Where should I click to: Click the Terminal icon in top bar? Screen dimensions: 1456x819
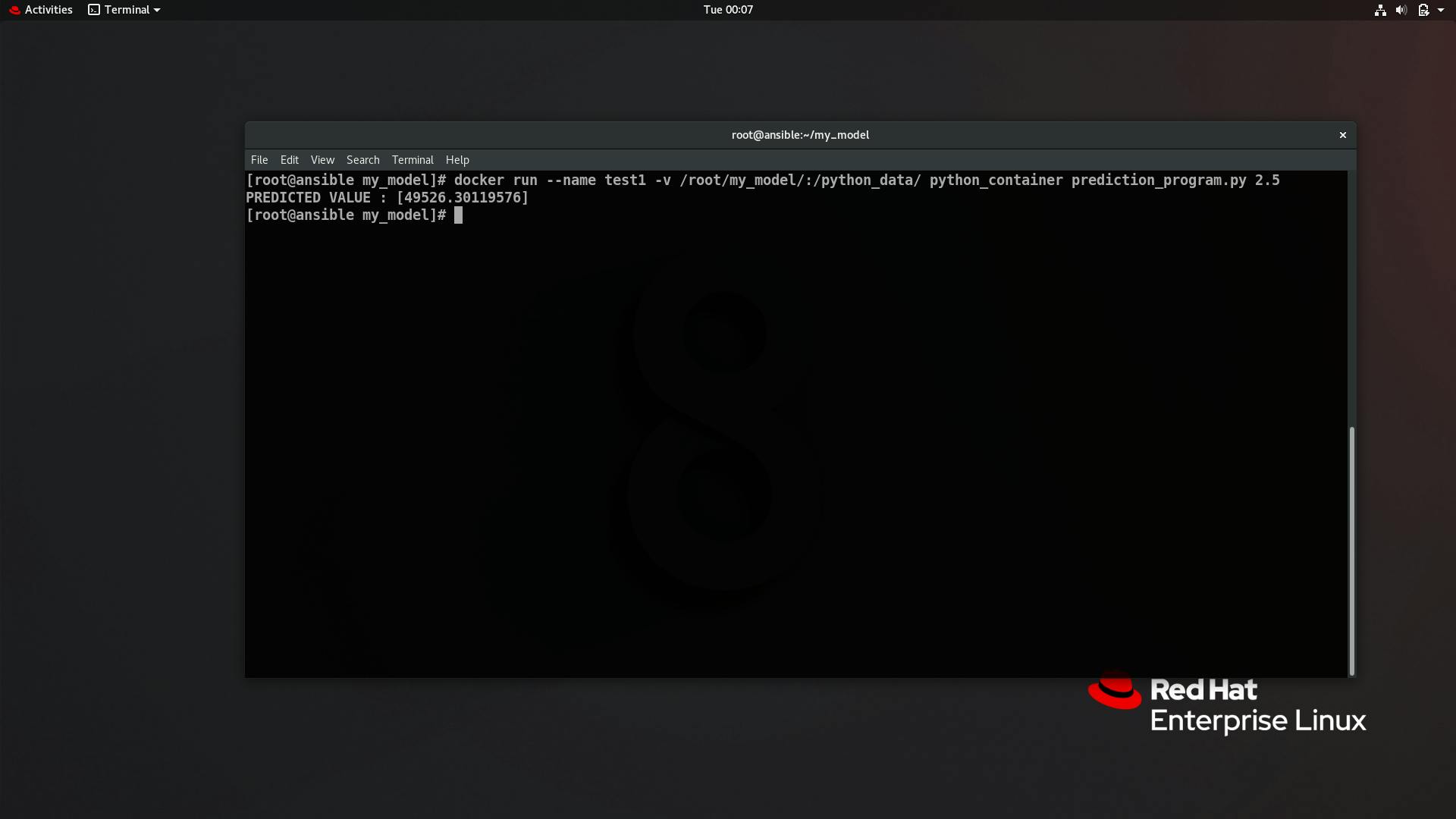(x=94, y=10)
